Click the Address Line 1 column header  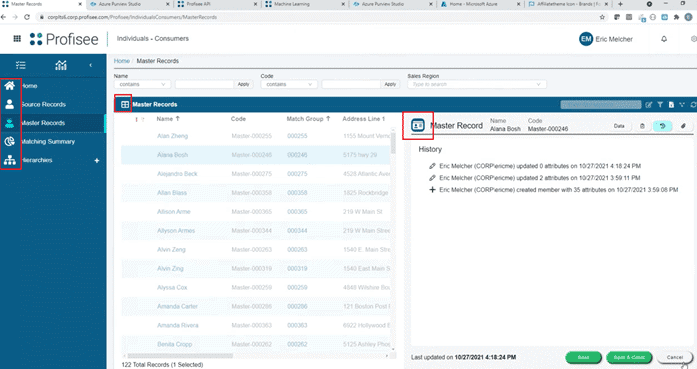[364, 119]
